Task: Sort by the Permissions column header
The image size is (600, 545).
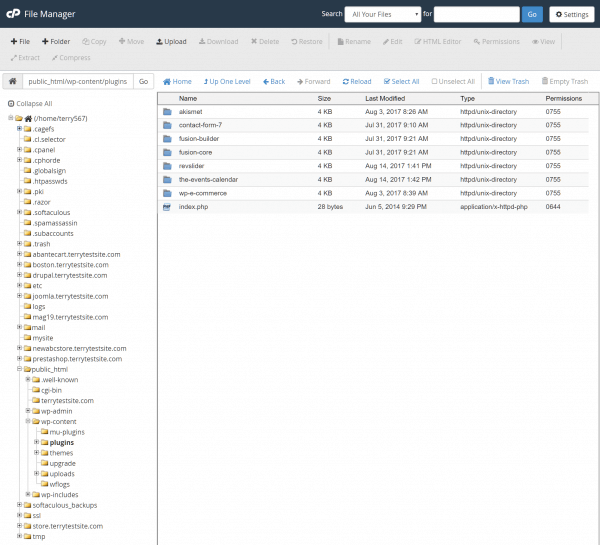Action: pyautogui.click(x=564, y=98)
